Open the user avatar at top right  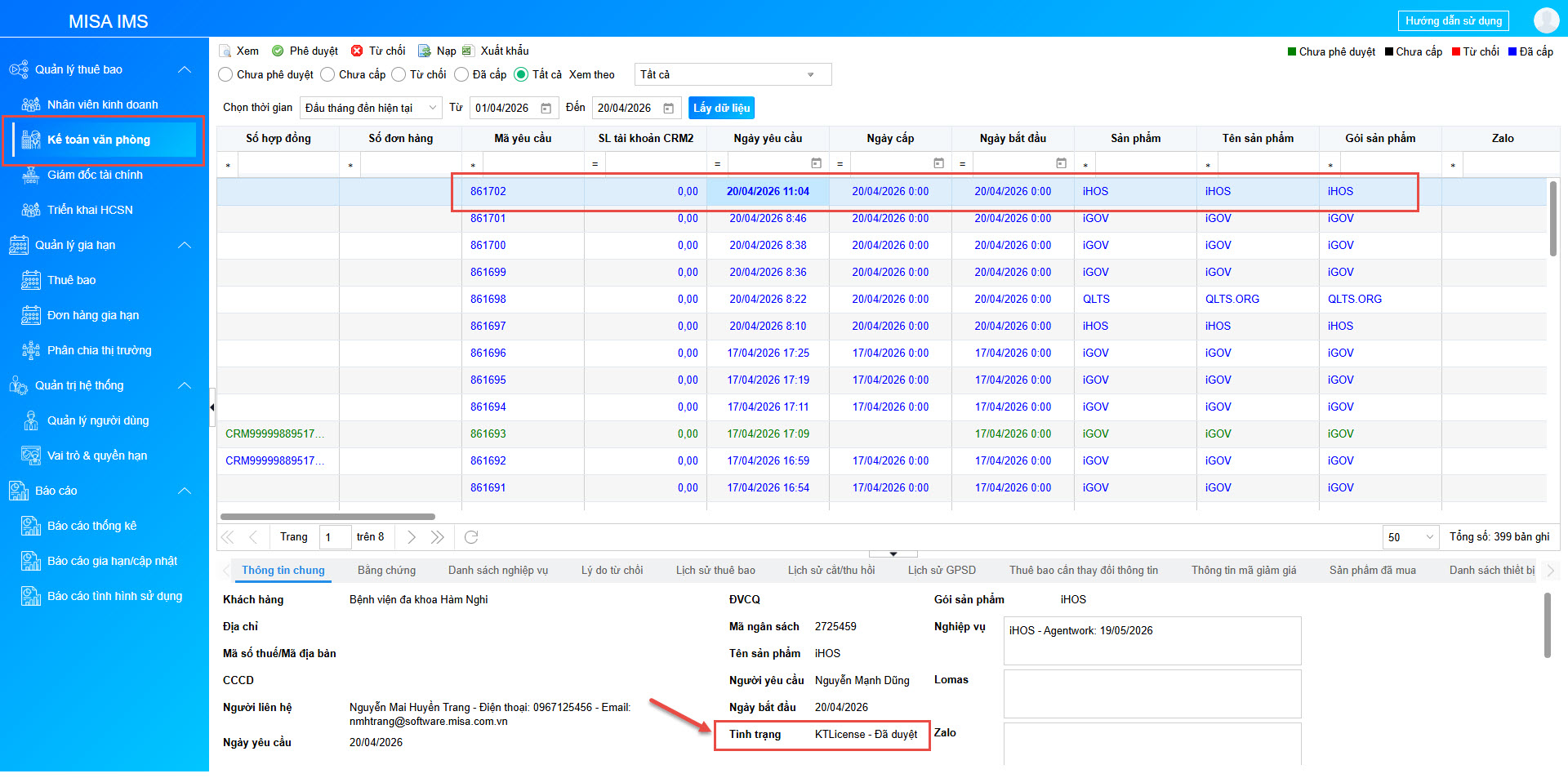(x=1546, y=20)
